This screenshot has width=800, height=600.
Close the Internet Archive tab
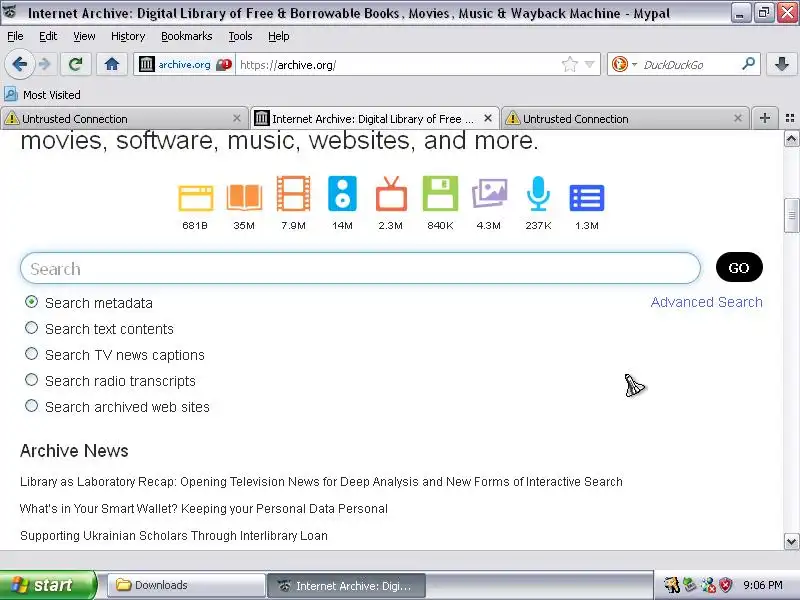coord(488,118)
